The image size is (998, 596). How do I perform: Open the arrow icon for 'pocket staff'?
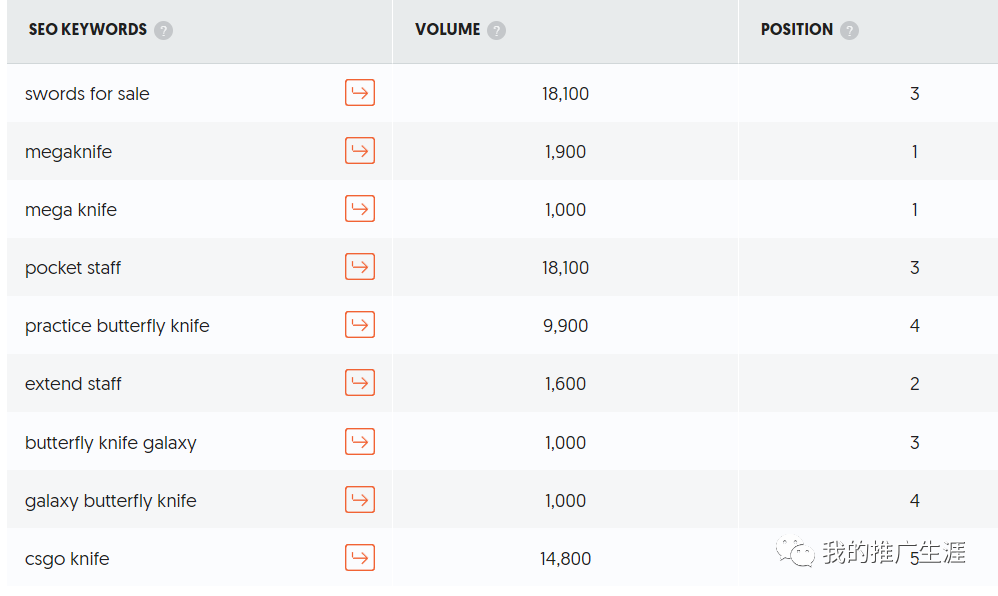360,267
